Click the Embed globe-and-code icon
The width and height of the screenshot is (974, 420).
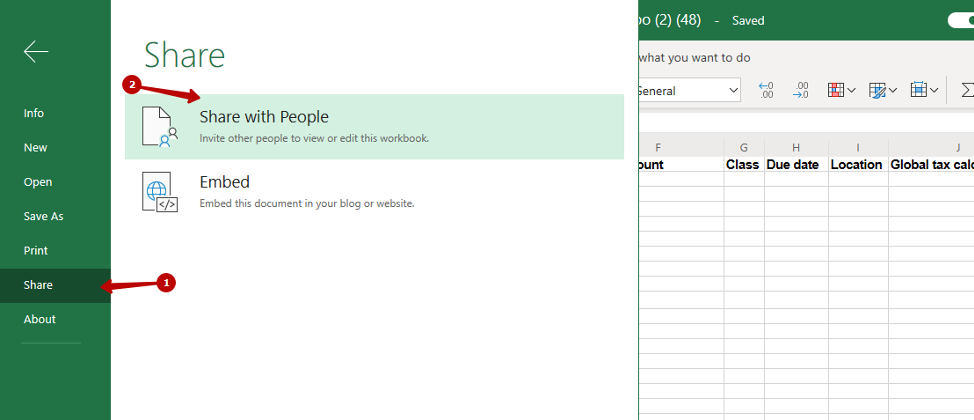pos(160,192)
